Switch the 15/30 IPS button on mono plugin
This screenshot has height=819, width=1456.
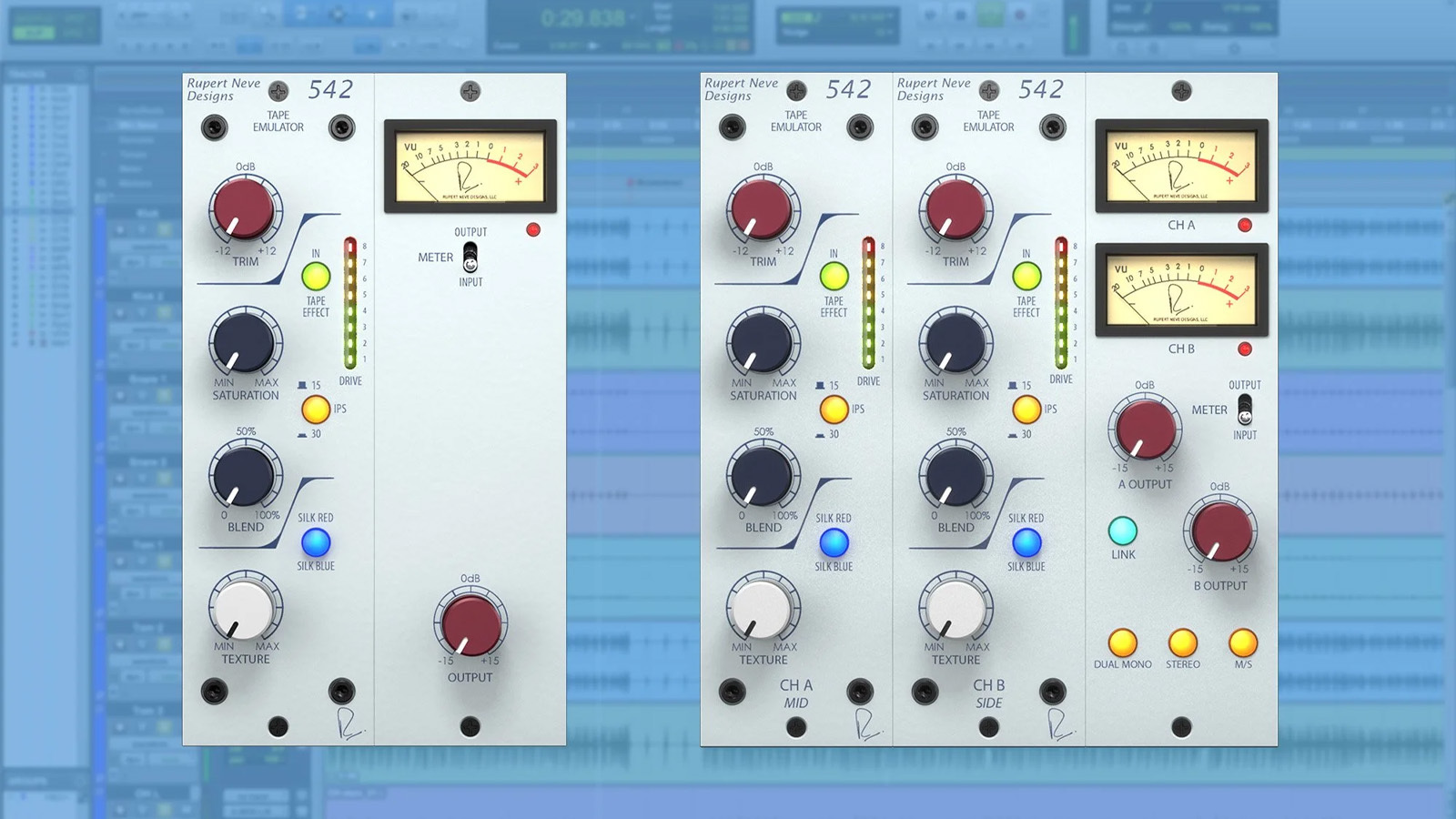click(316, 409)
